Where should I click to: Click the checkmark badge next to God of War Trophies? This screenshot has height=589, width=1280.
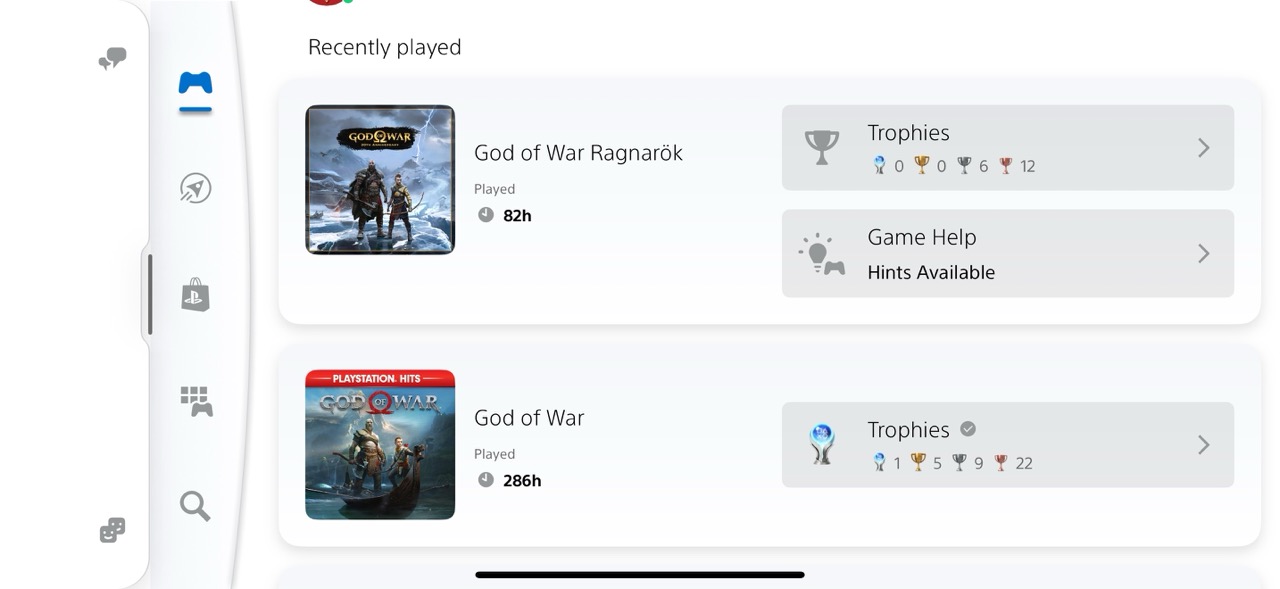(967, 428)
